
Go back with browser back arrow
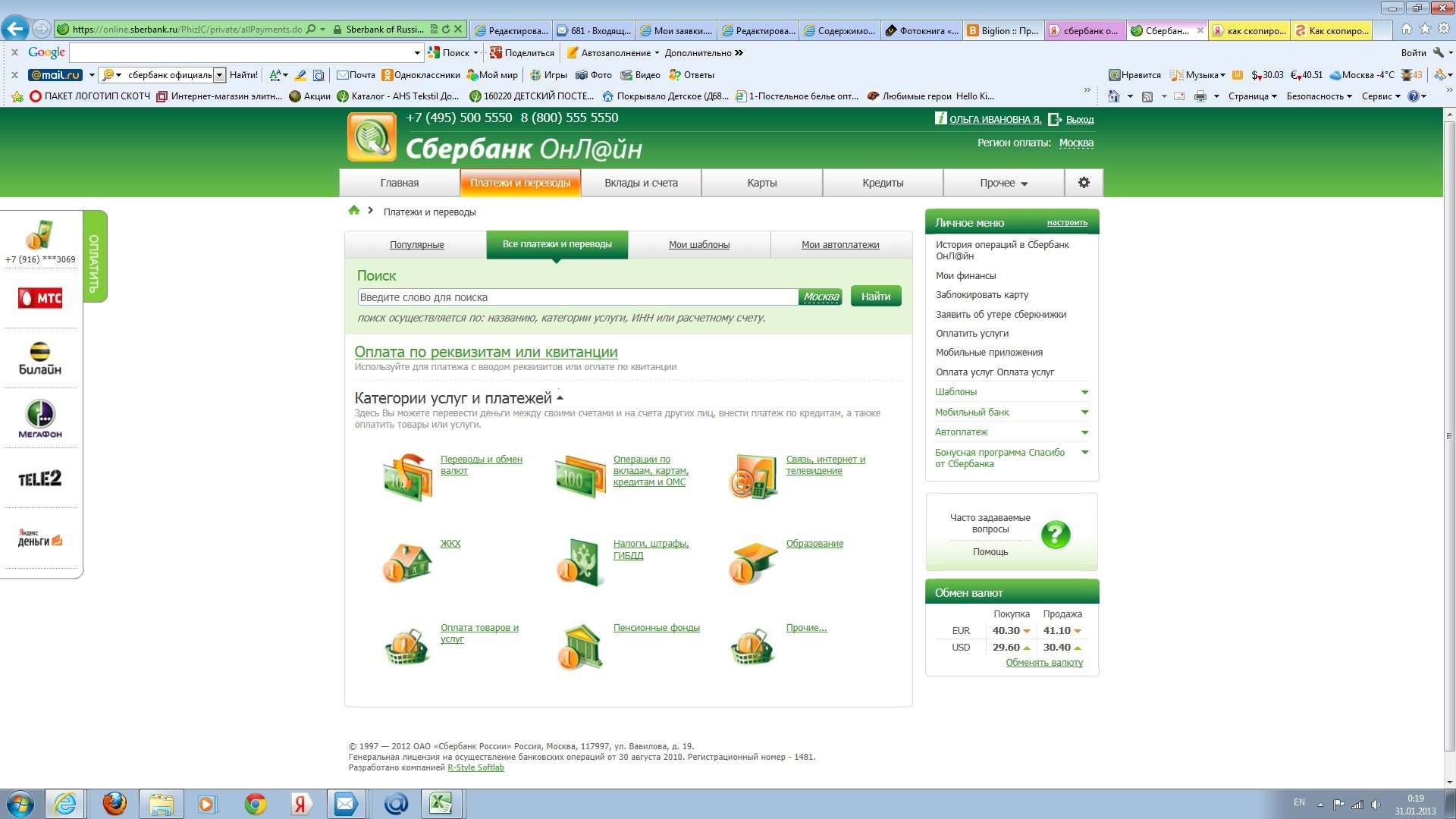[x=14, y=29]
